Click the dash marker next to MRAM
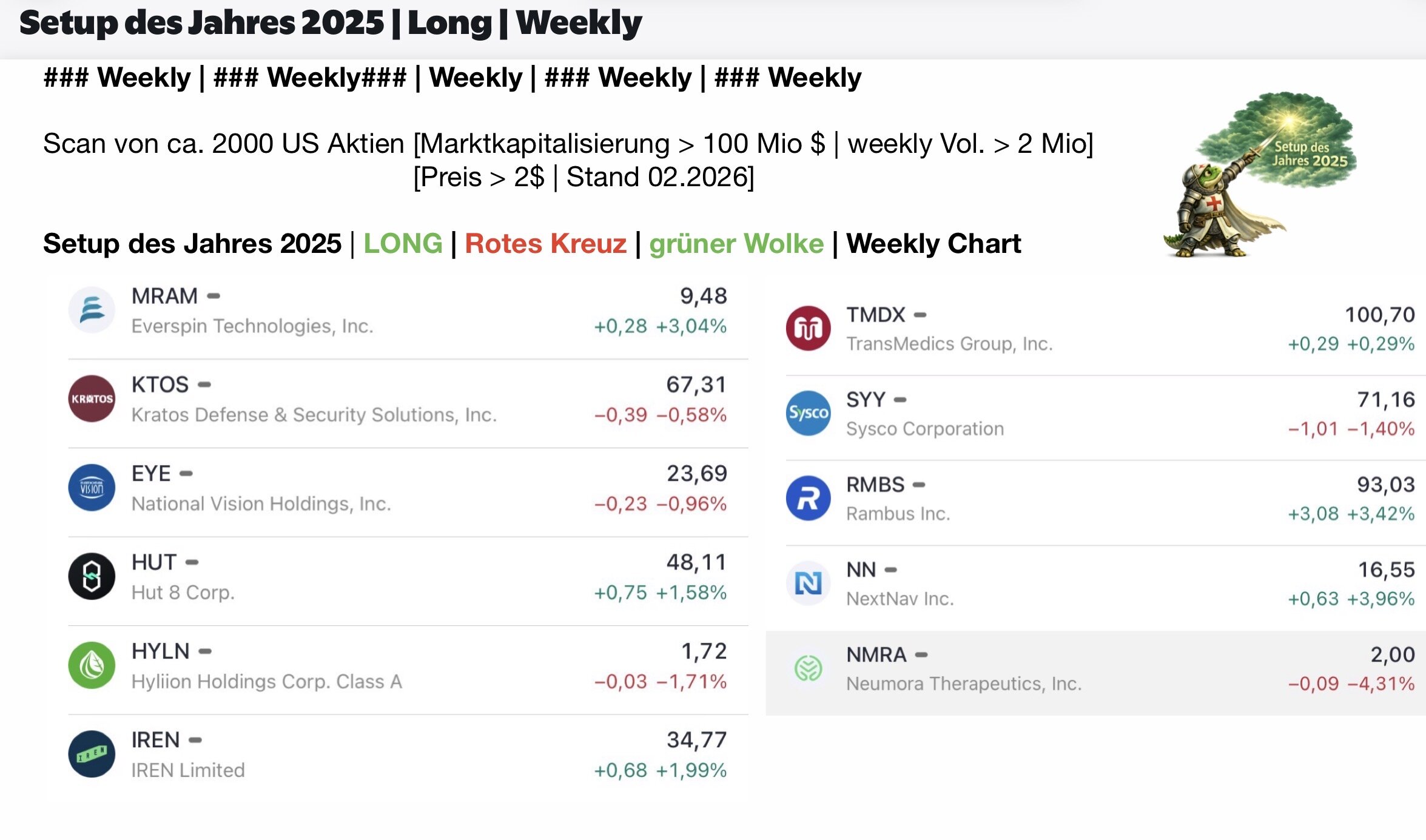The width and height of the screenshot is (1426, 840). (214, 297)
